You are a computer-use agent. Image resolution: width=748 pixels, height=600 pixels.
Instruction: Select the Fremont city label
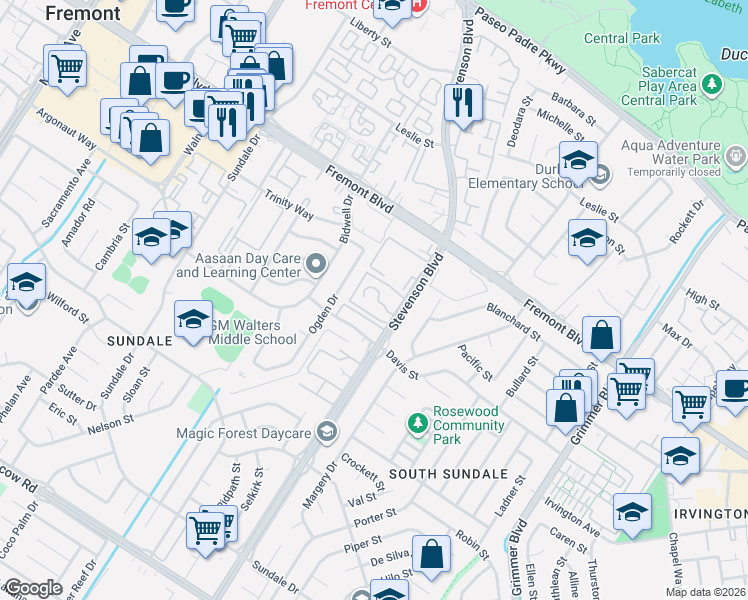[83, 13]
